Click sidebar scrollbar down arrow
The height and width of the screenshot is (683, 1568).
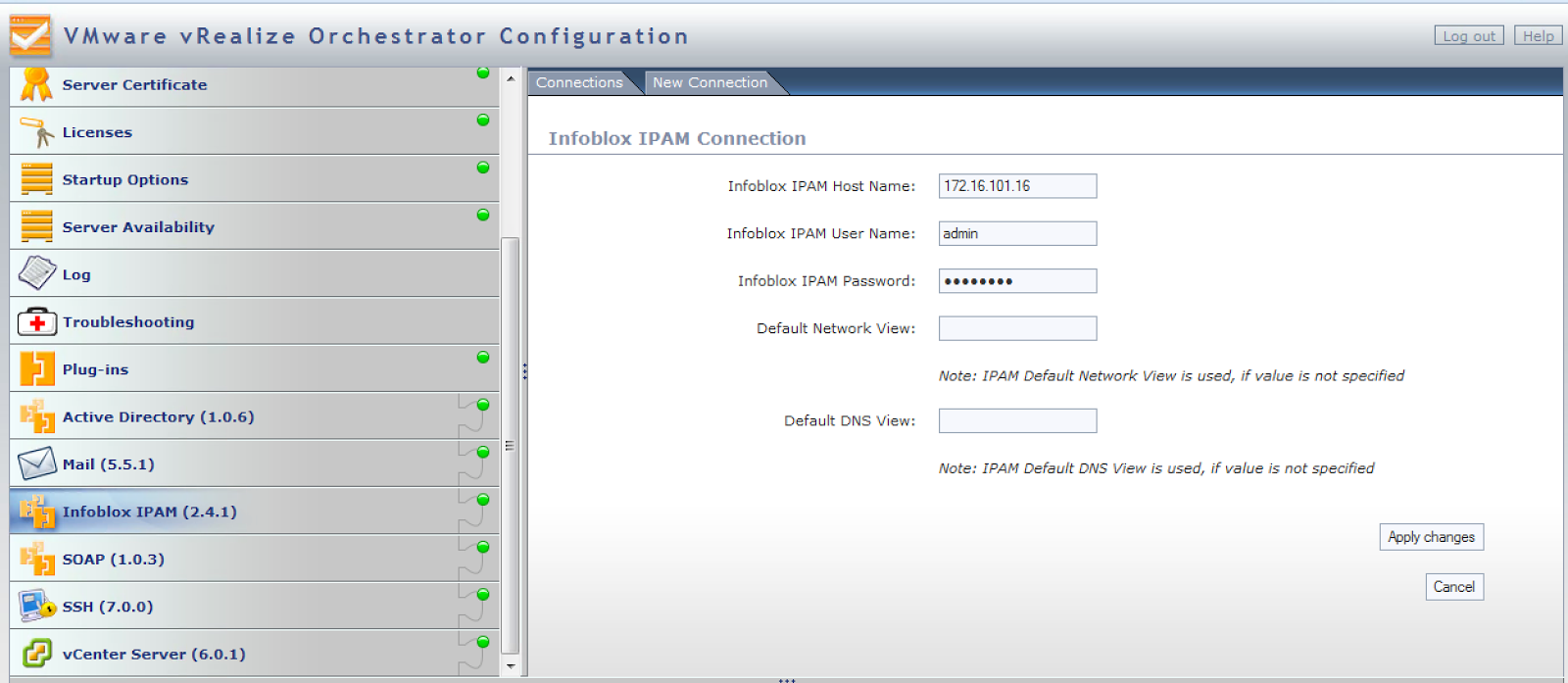(x=510, y=666)
